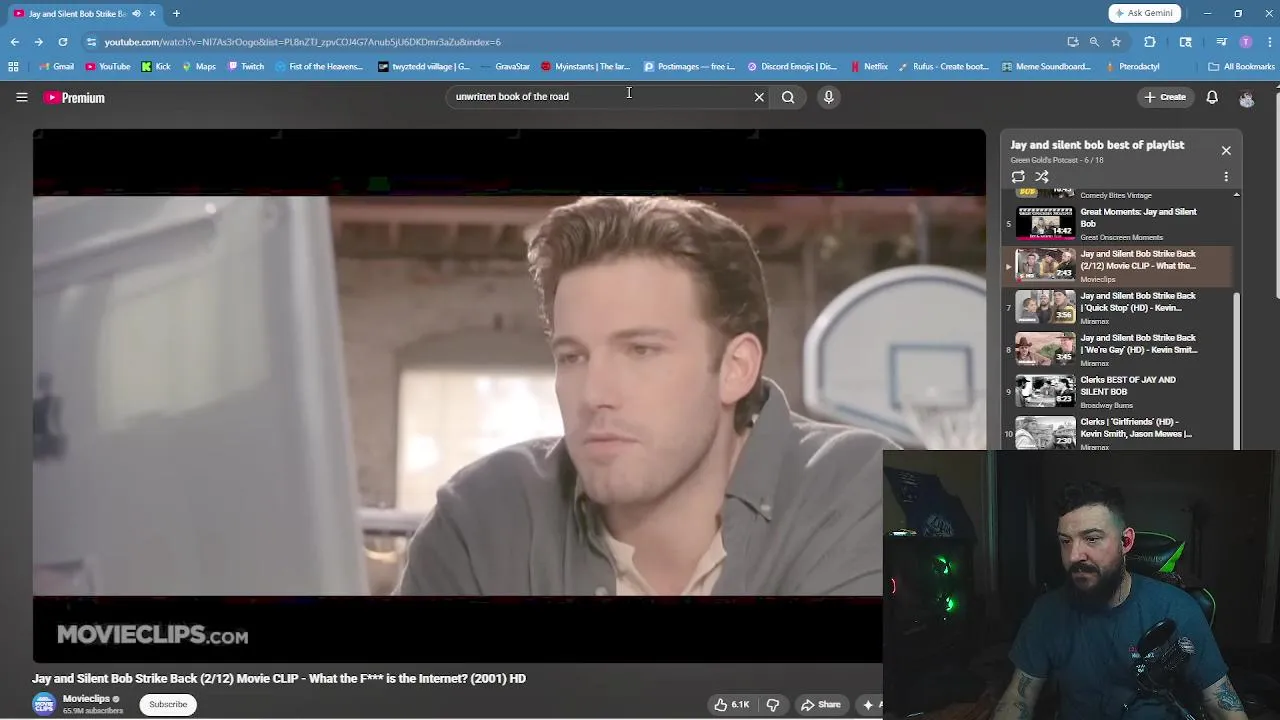This screenshot has width=1280, height=720.
Task: Open the Meme Soundboard bookmark
Action: 1045,66
